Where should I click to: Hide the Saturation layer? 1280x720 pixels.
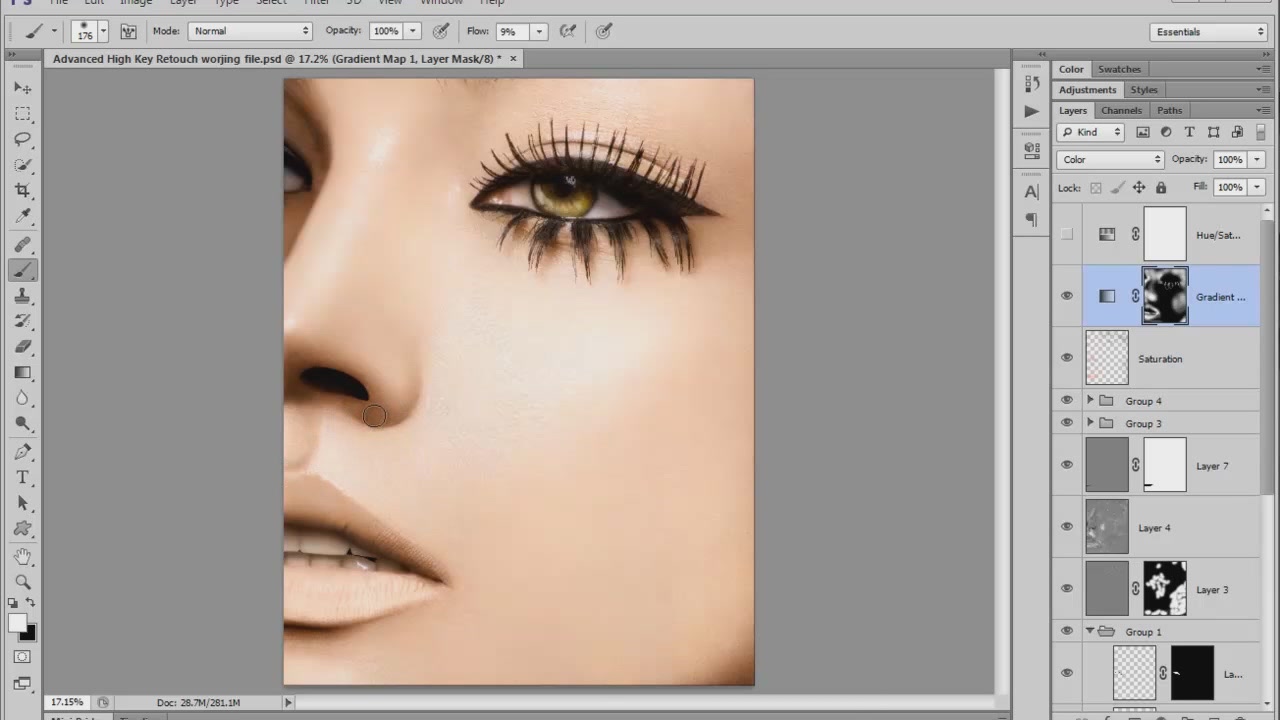(1067, 358)
